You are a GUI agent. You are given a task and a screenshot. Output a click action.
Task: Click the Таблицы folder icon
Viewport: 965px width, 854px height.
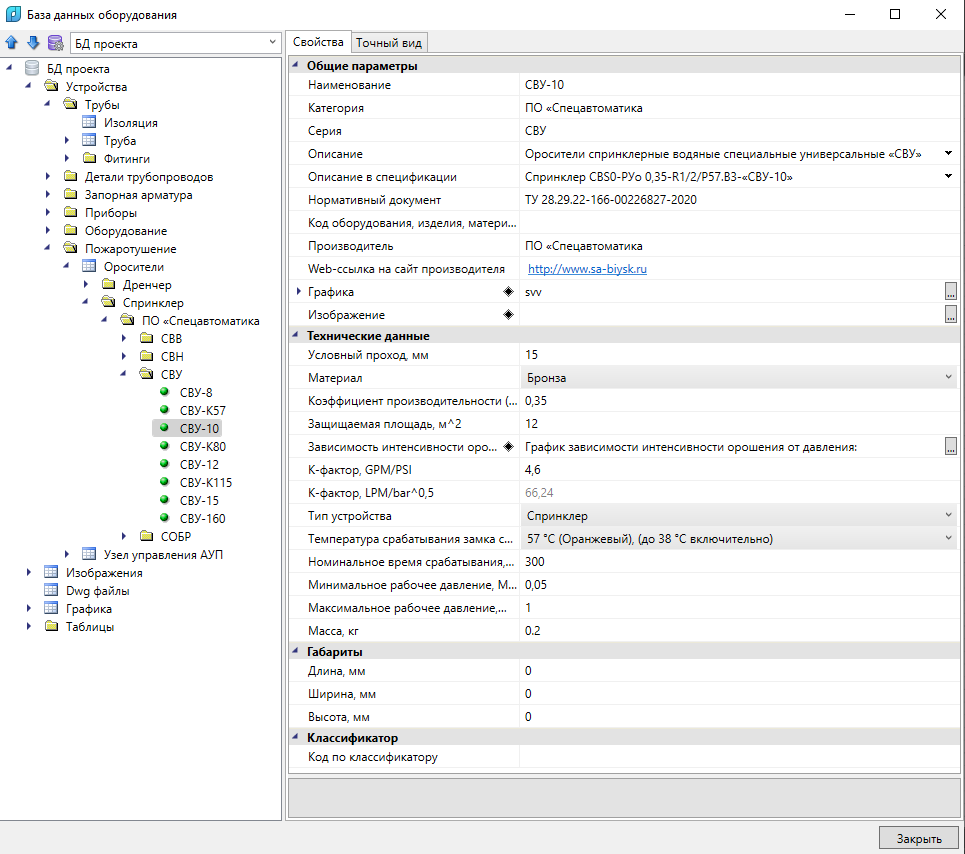click(51, 626)
